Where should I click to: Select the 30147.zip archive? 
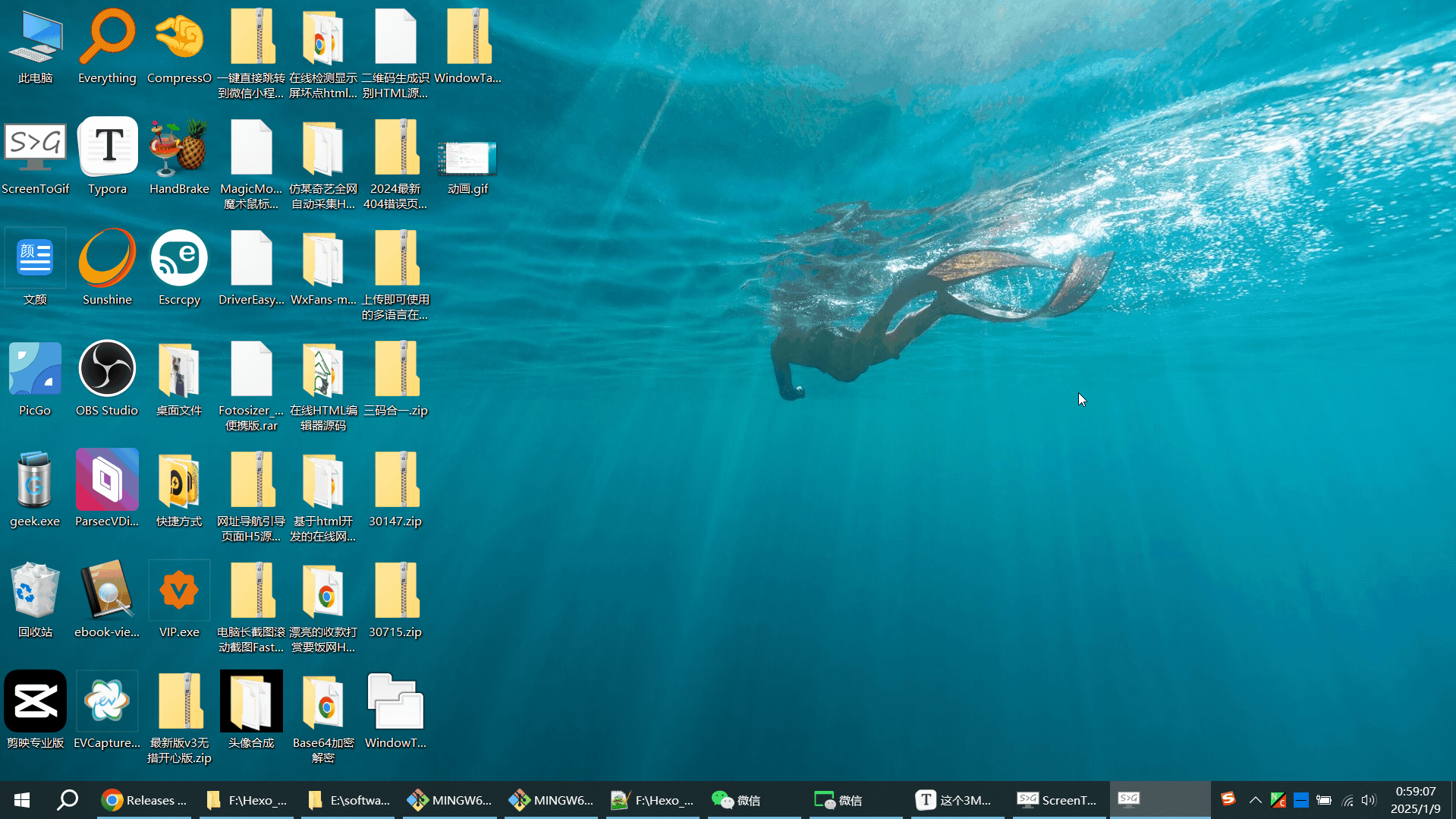(395, 490)
